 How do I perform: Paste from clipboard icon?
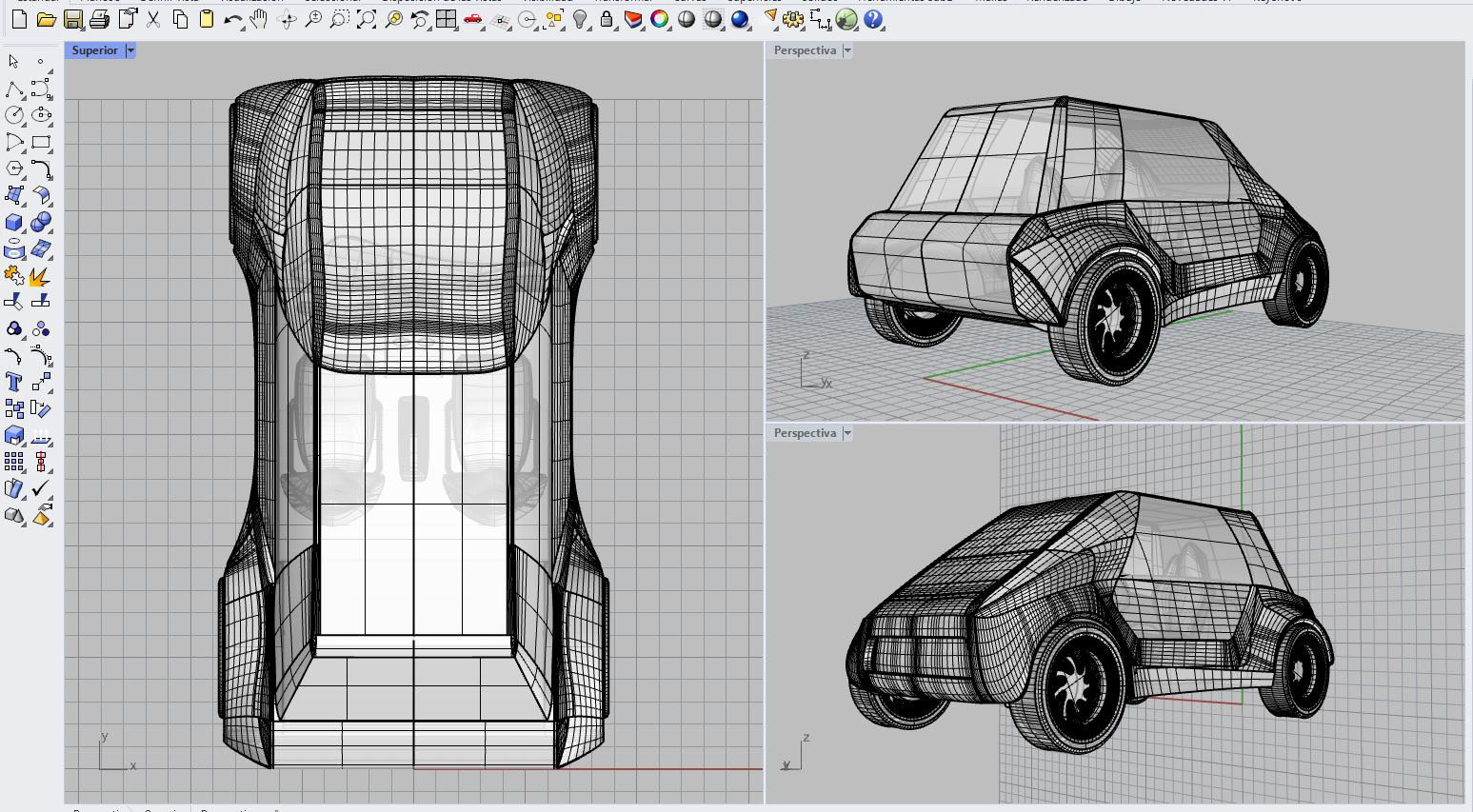pos(207,19)
